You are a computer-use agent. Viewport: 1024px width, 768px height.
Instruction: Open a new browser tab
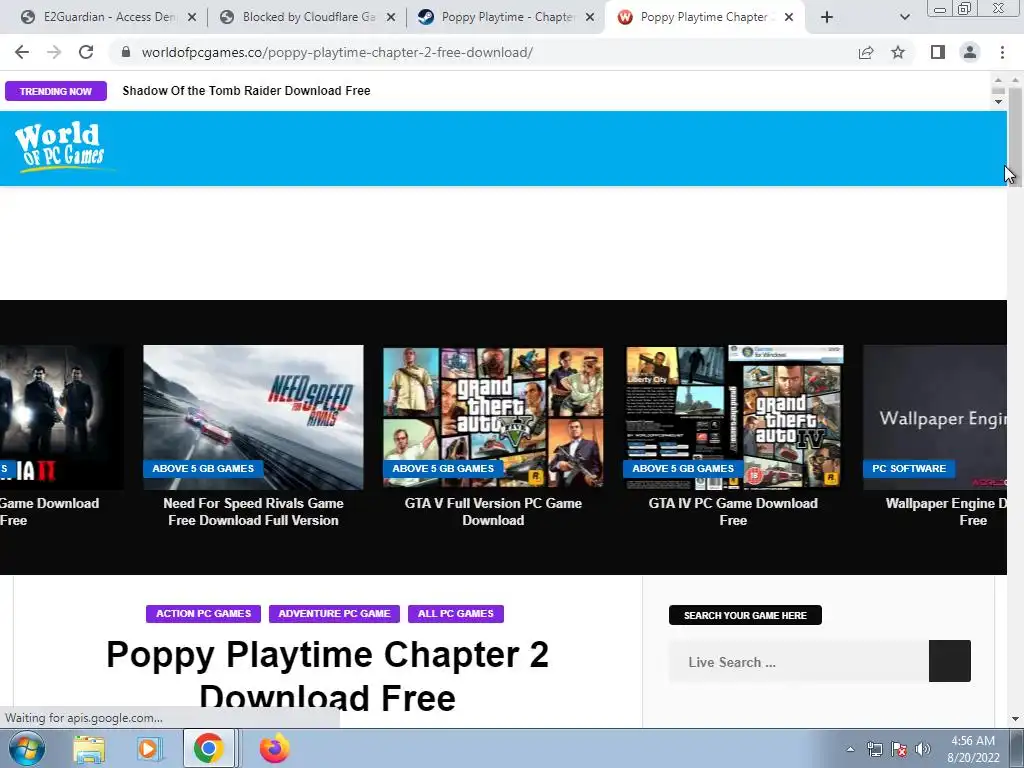827,17
